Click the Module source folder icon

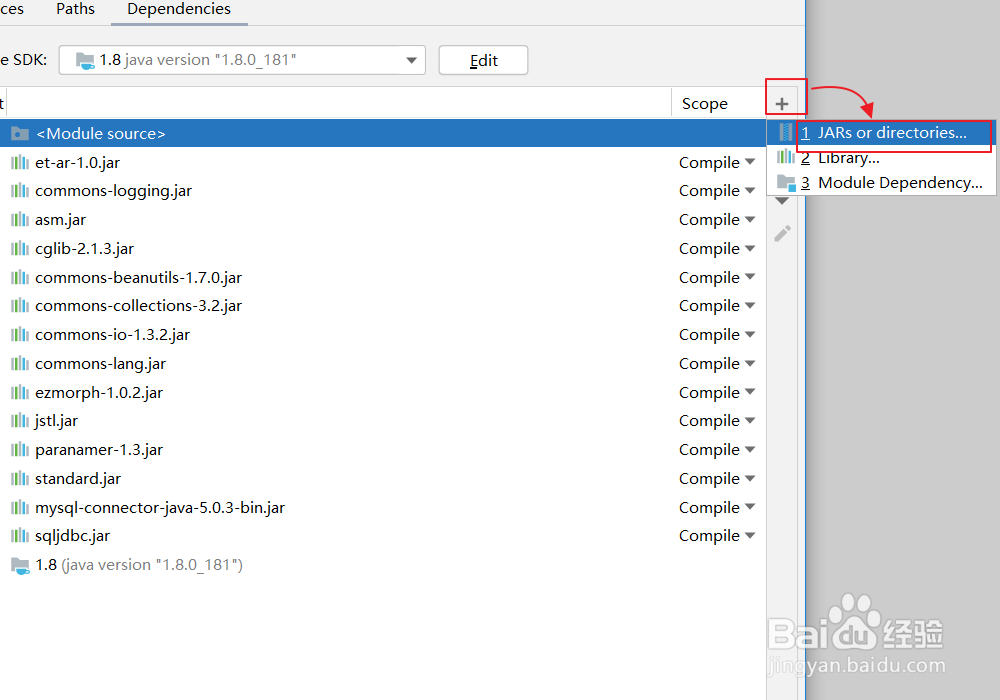tap(20, 133)
